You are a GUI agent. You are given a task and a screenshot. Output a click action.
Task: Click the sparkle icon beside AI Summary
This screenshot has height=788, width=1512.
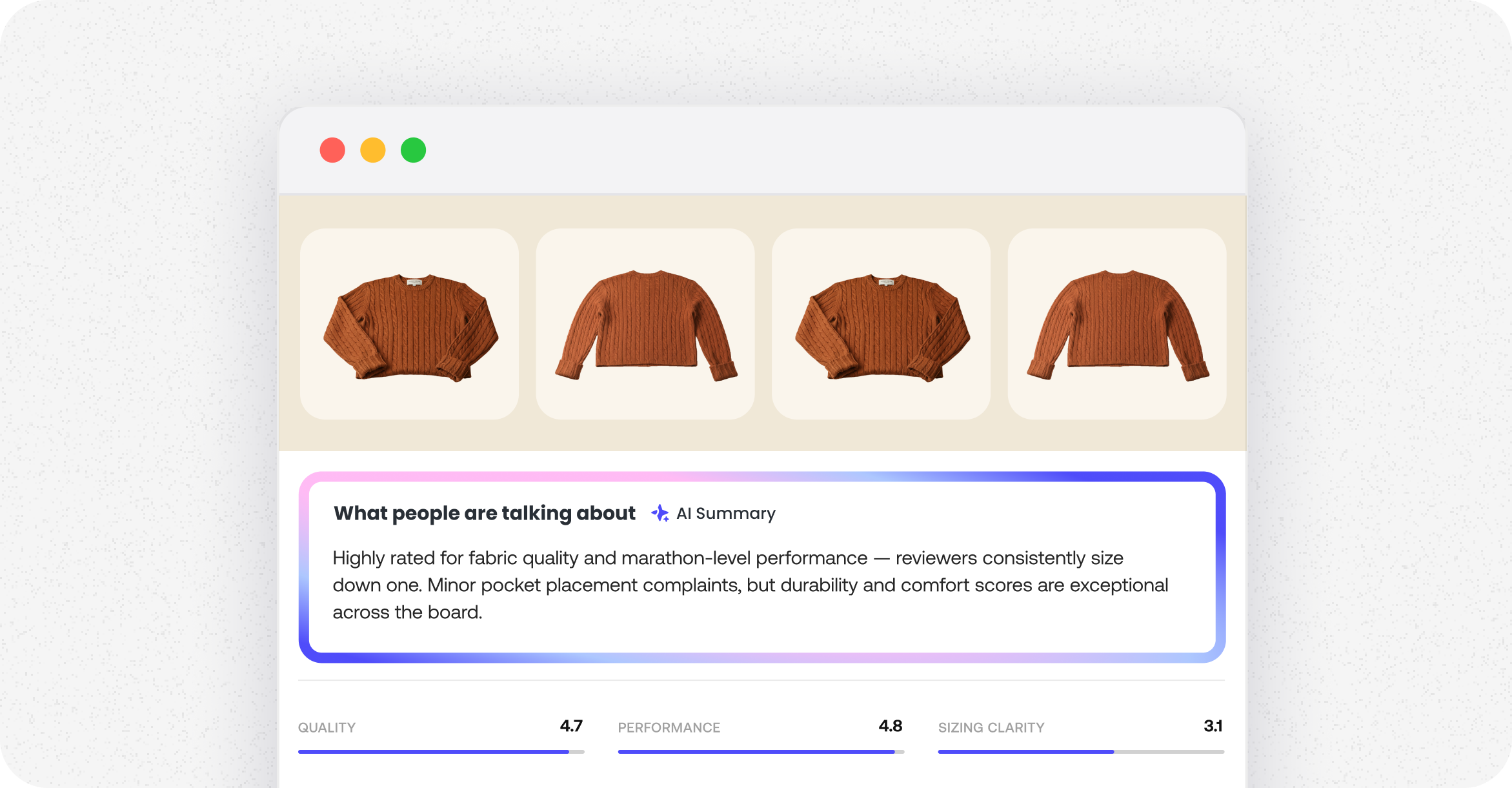(x=660, y=513)
